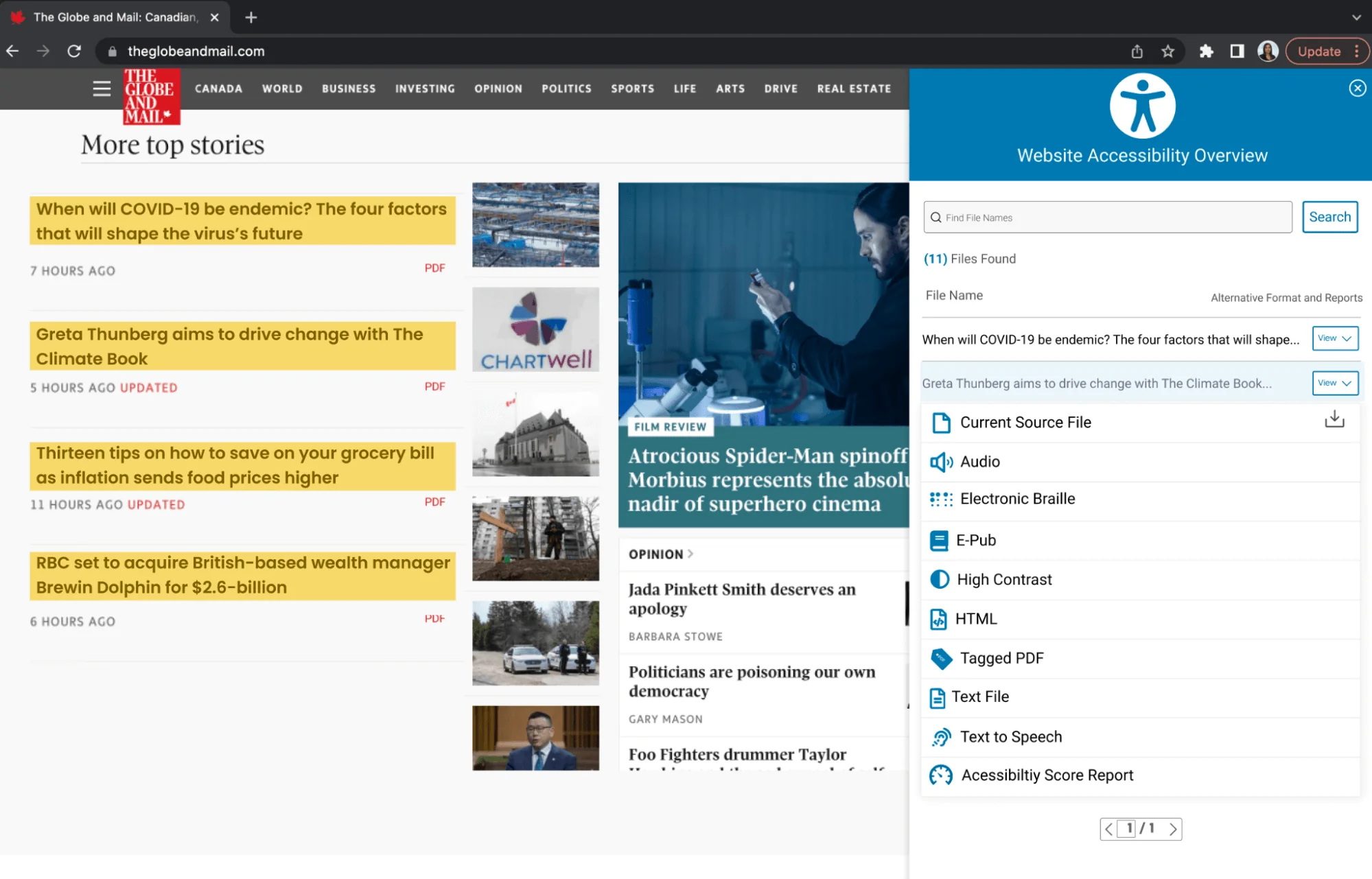The height and width of the screenshot is (879, 1372).
Task: Go back to previous page
Action: pos(12,51)
